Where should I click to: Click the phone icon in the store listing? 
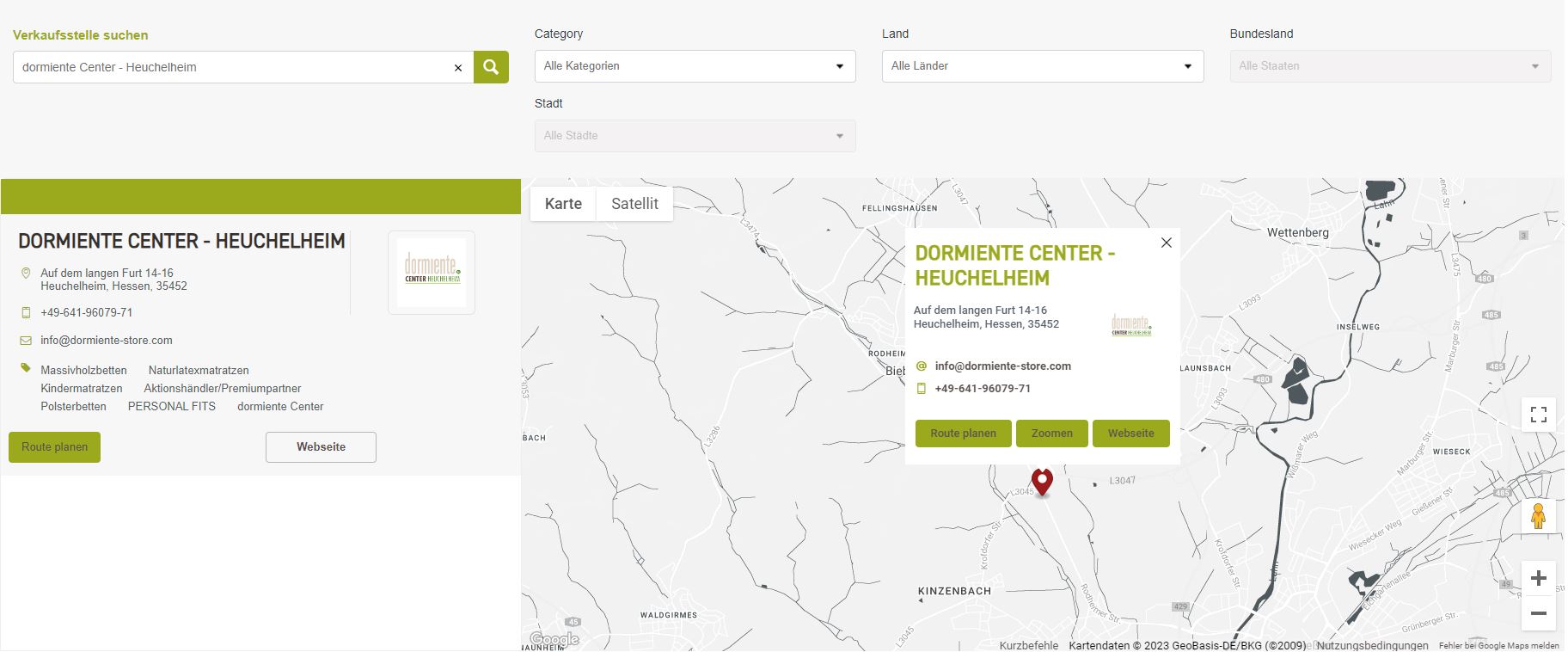click(x=26, y=312)
